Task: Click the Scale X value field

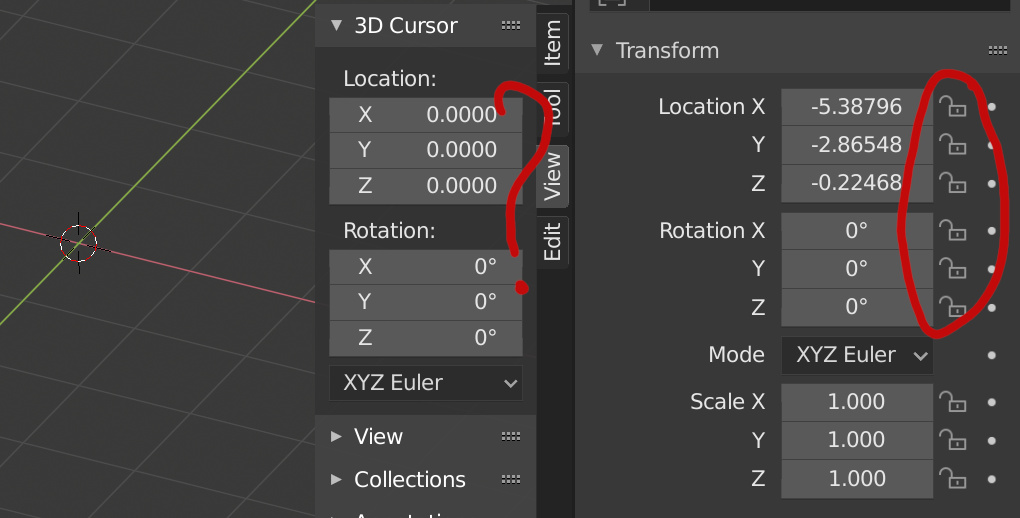Action: click(857, 402)
